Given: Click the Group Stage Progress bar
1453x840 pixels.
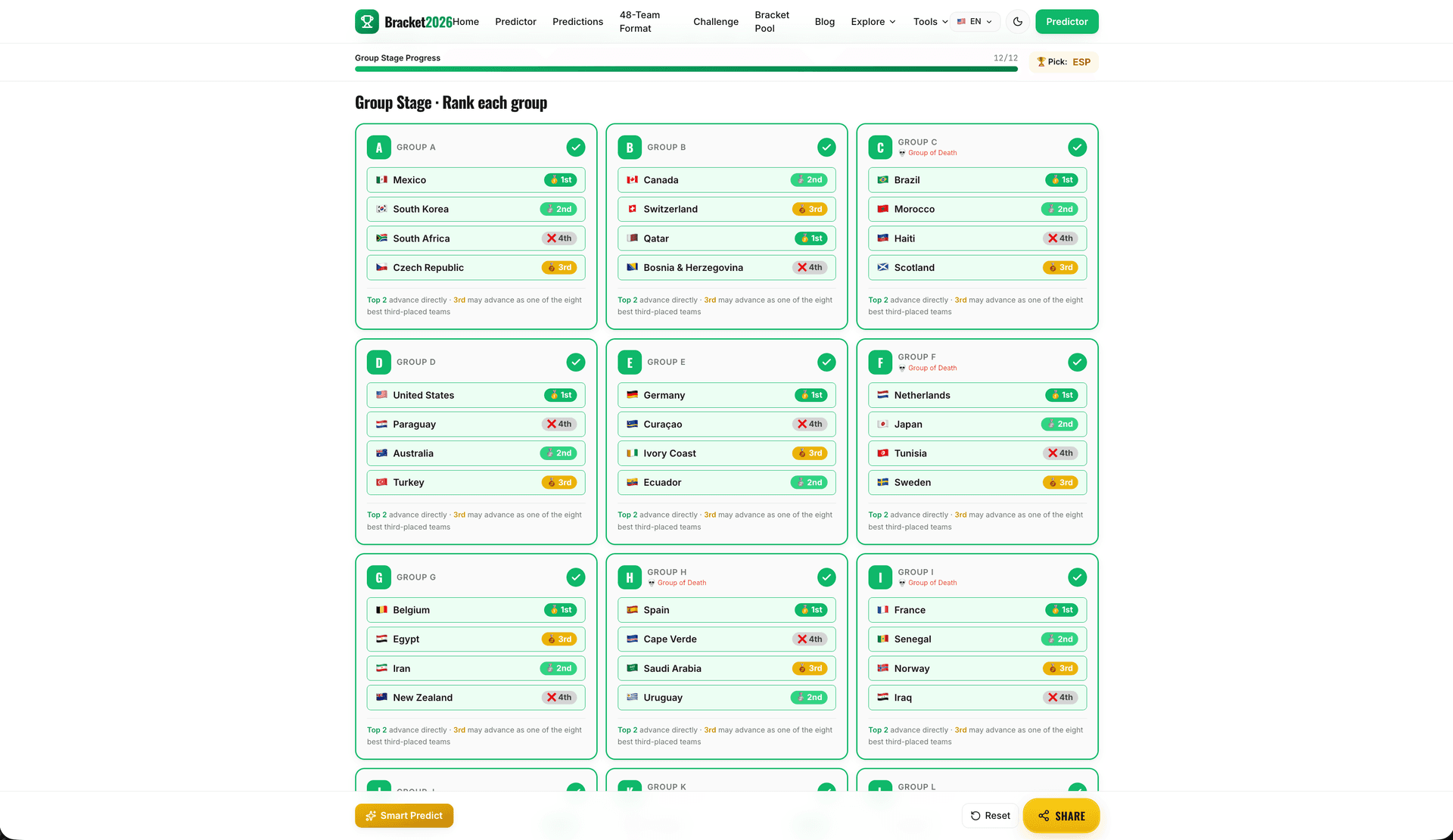Looking at the screenshot, I should click(x=686, y=69).
